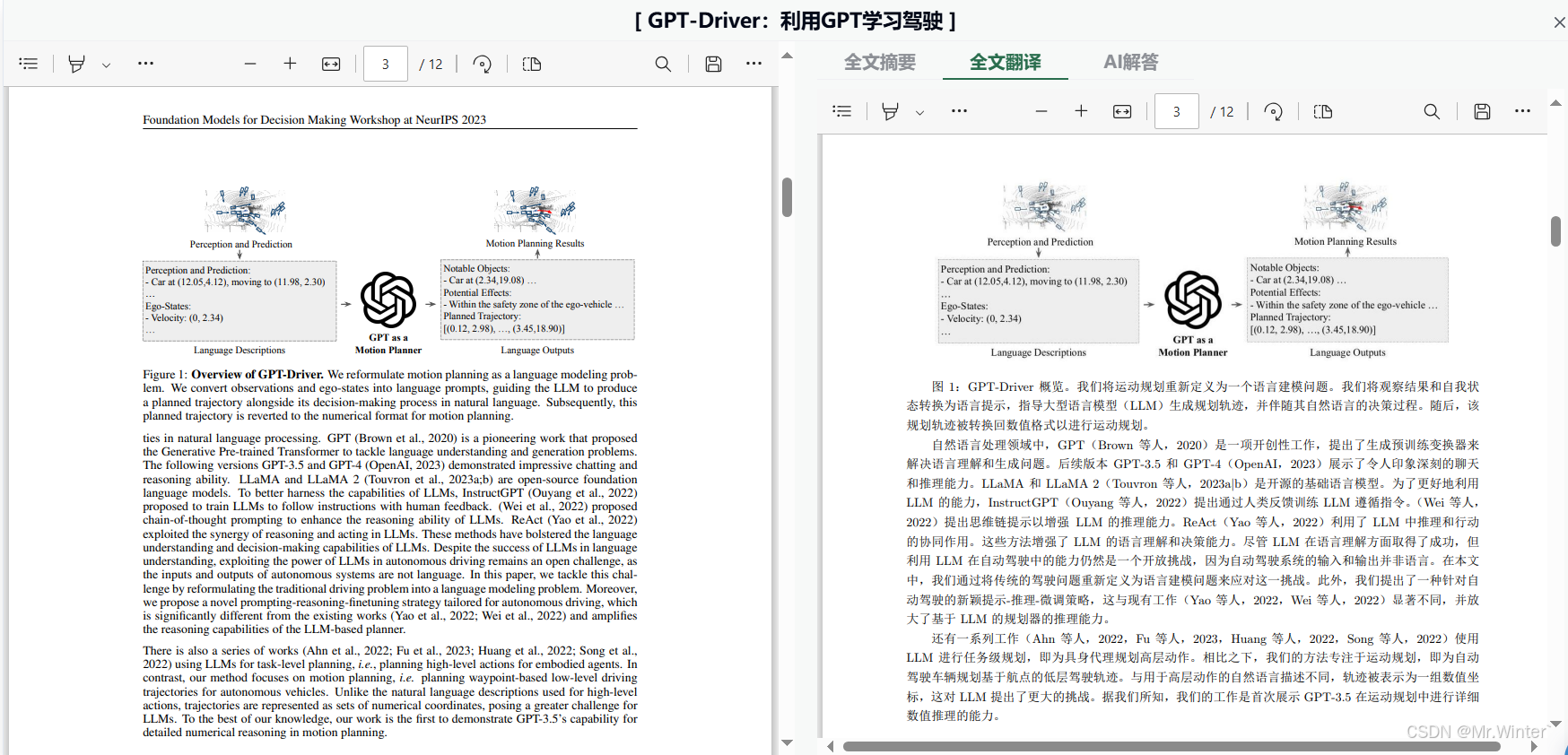Click the right 'Motion Planning Results' scene image
Image resolution: width=1568 pixels, height=755 pixels.
1346,207
